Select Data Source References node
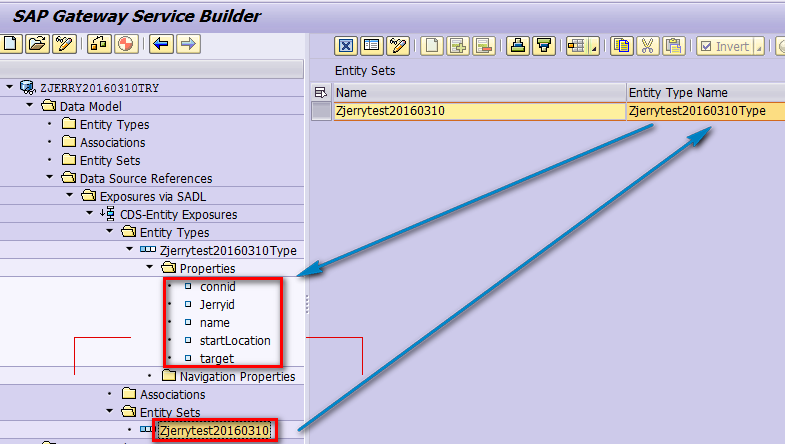Screen dimensions: 785x444 click(146, 179)
